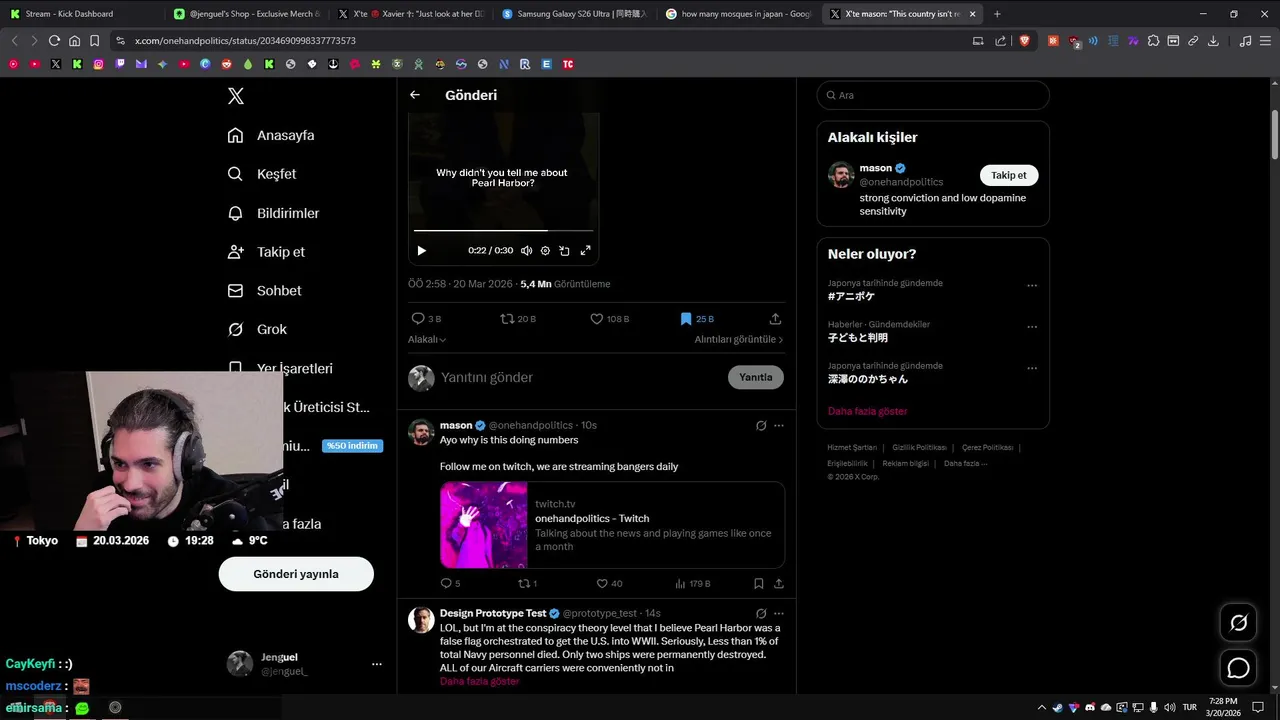This screenshot has width=1280, height=720.
Task: Open Alıntıları görüntüle link
Action: click(739, 339)
